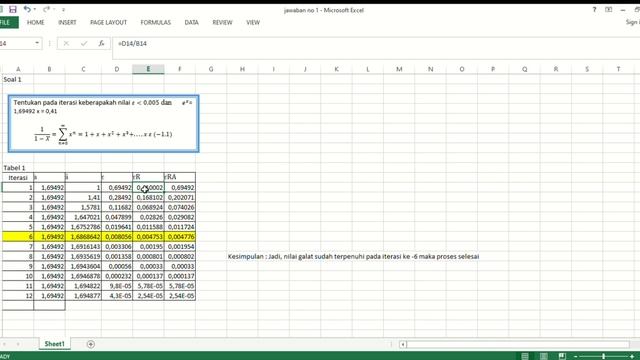The height and width of the screenshot is (360, 640).
Task: Click the horizontal scrollbar left arrow
Action: pos(402,344)
